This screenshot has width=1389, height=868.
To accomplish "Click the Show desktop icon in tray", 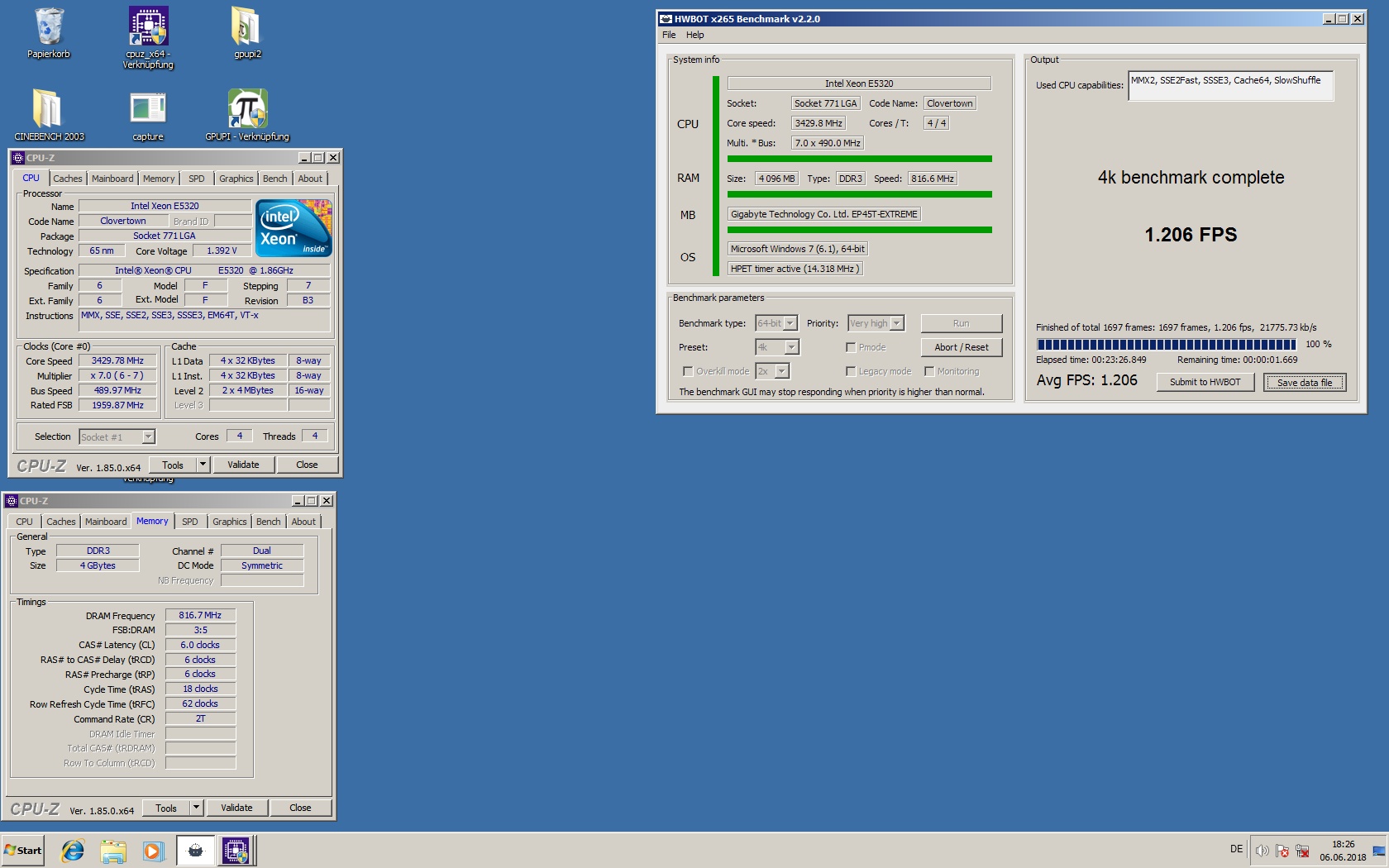I will click(x=1379, y=851).
